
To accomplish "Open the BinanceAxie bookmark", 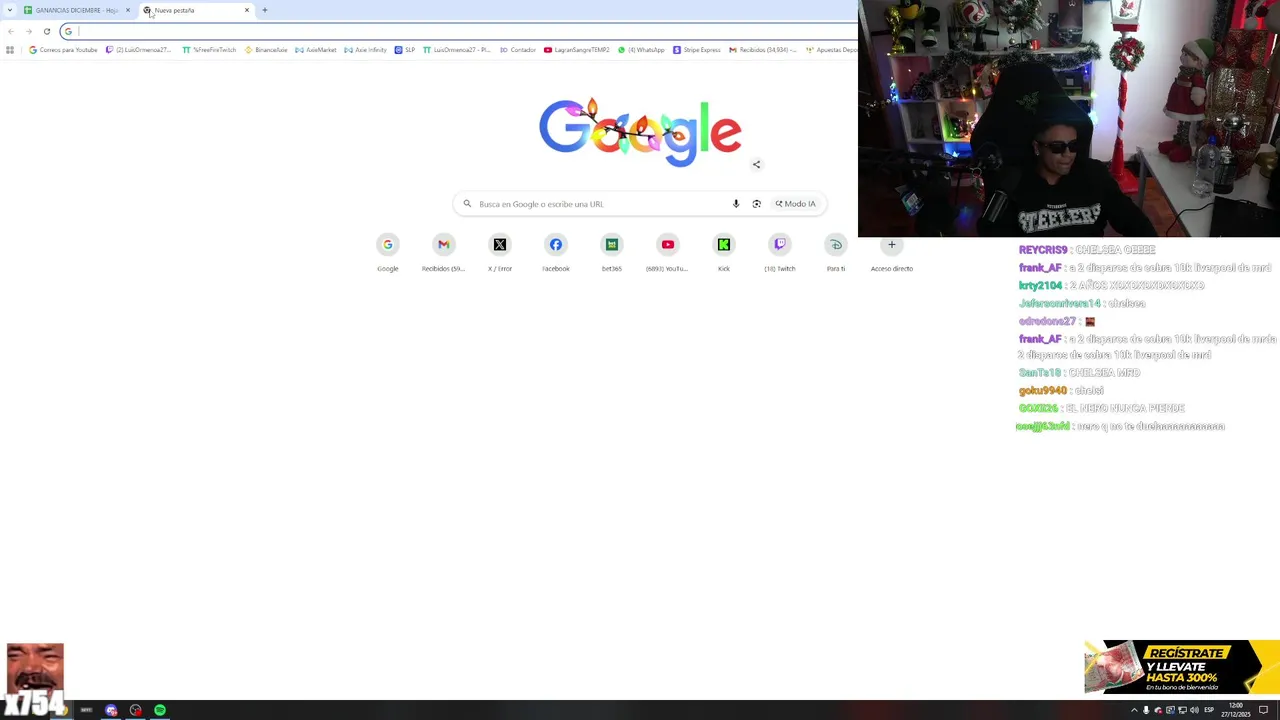I will click(266, 50).
